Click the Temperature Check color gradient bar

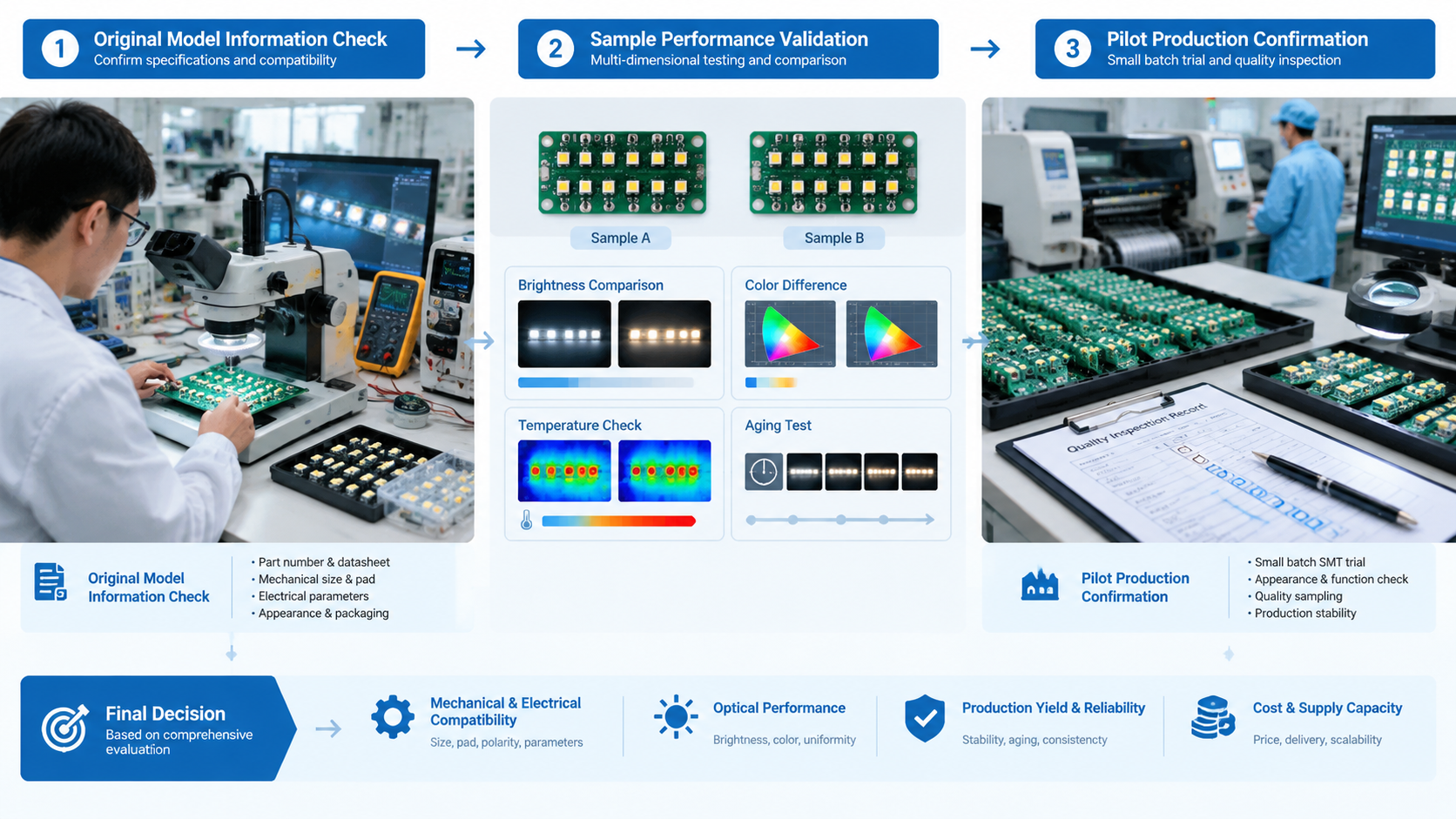pos(618,521)
